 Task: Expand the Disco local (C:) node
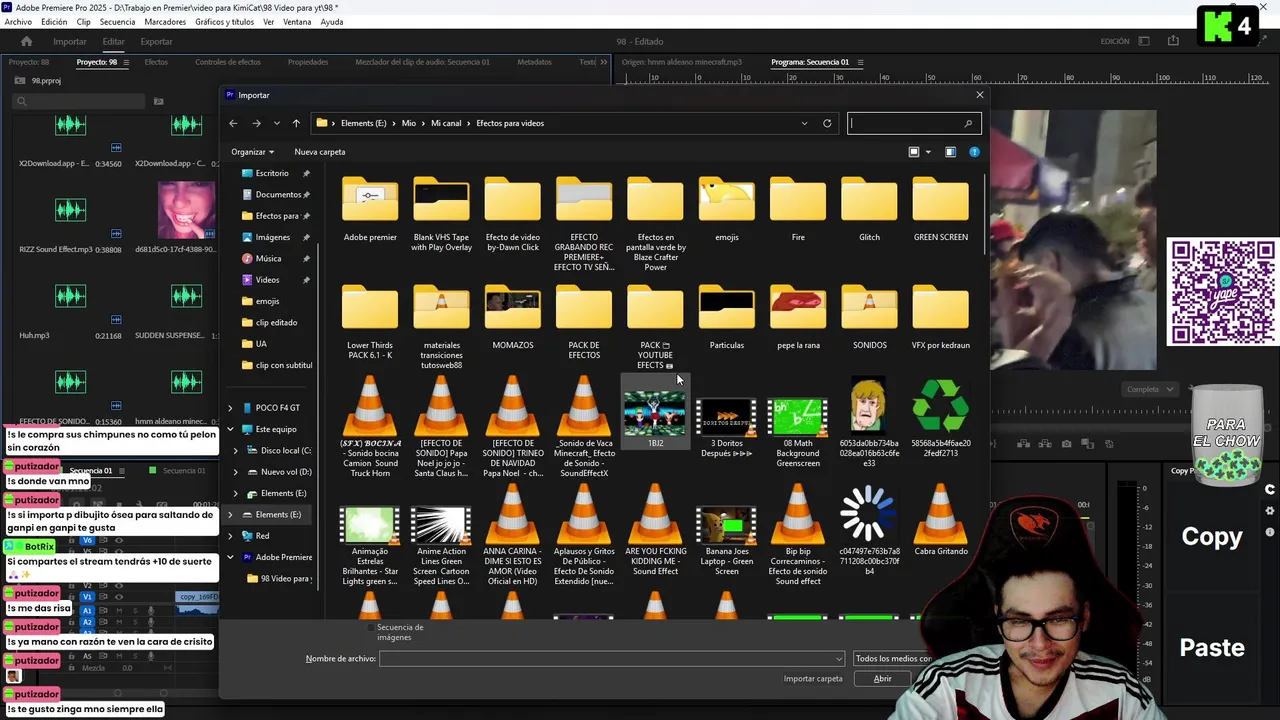236,450
